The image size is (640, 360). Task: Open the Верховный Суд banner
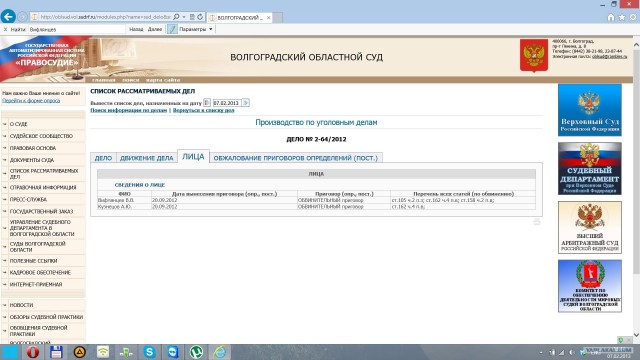[590, 110]
